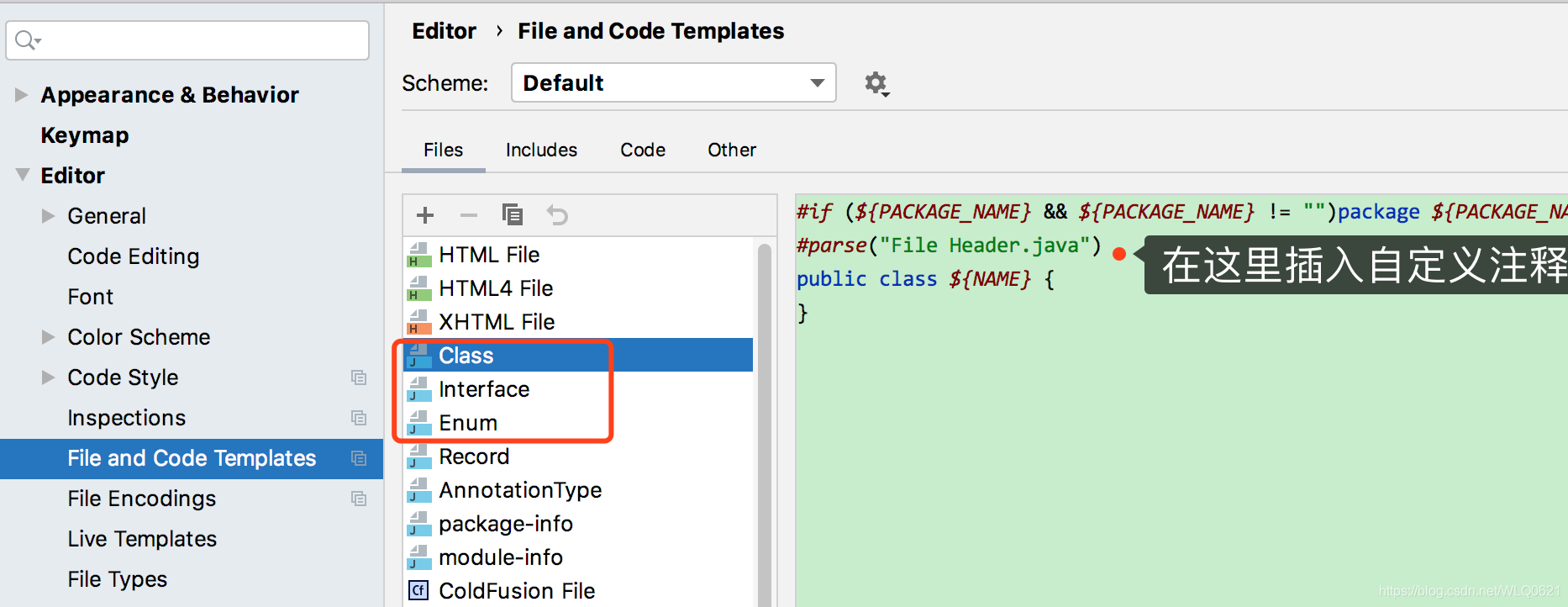Select the Class template row
Image resolution: width=1568 pixels, height=607 pixels.
click(578, 356)
